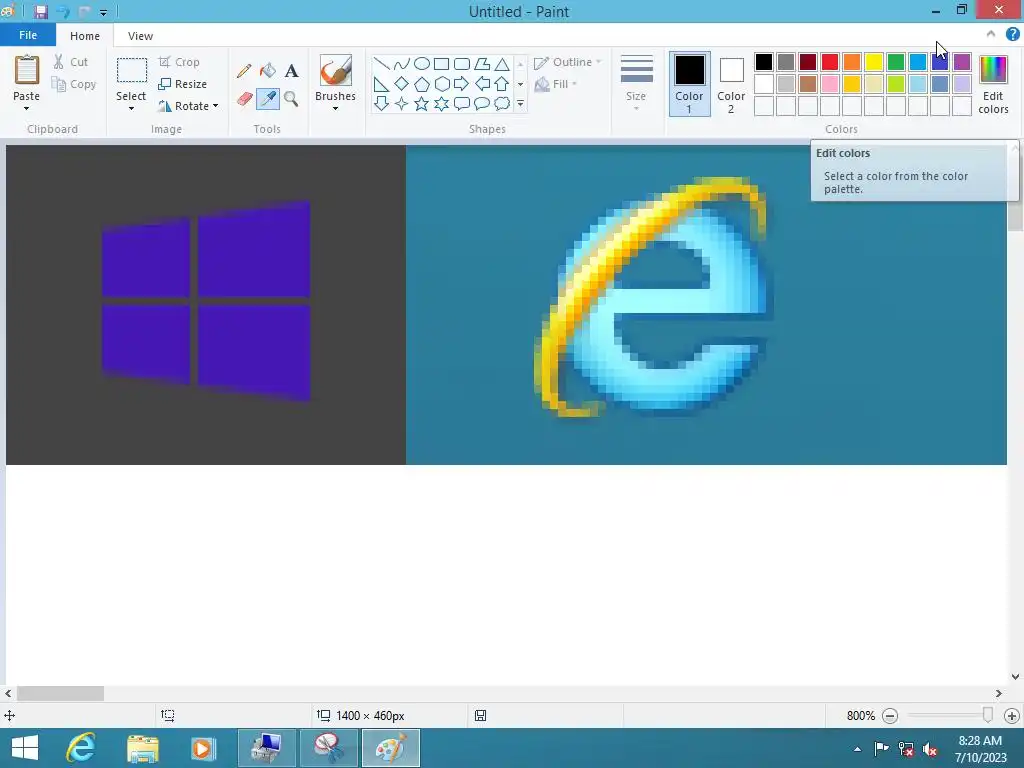Select the Text tool
This screenshot has height=768, width=1024.
(x=291, y=71)
